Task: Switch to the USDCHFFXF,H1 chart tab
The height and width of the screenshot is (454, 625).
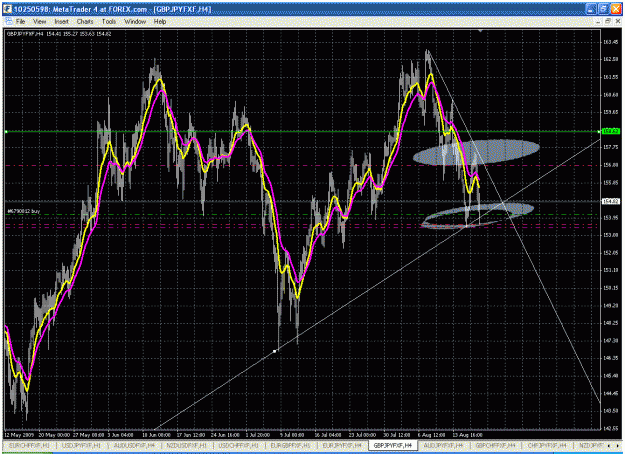Action: (x=238, y=445)
